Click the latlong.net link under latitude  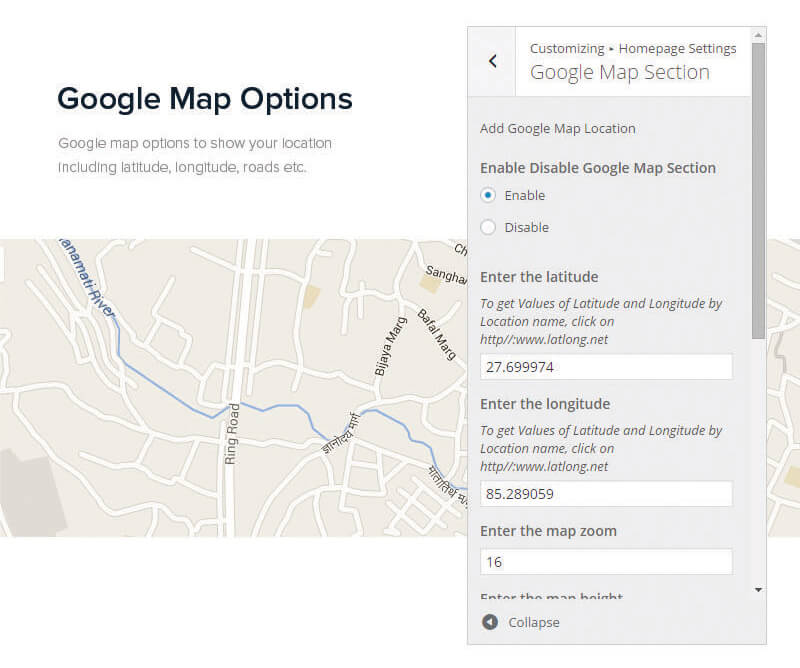tap(544, 339)
